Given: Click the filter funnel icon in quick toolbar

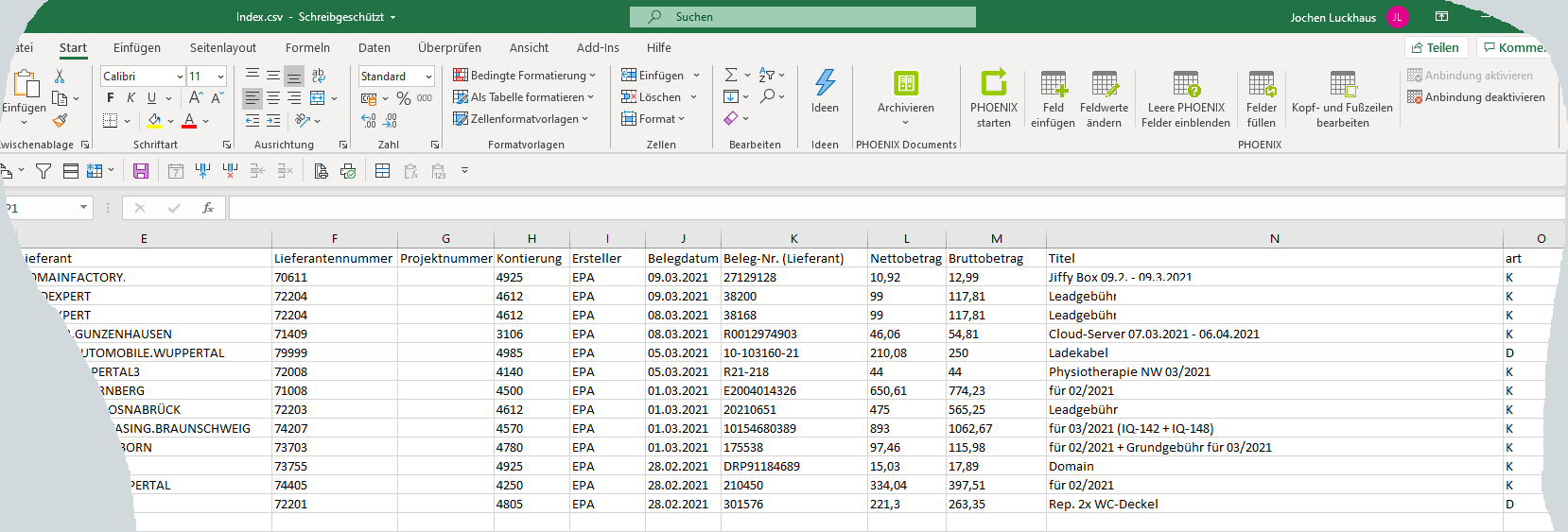Looking at the screenshot, I should (43, 171).
